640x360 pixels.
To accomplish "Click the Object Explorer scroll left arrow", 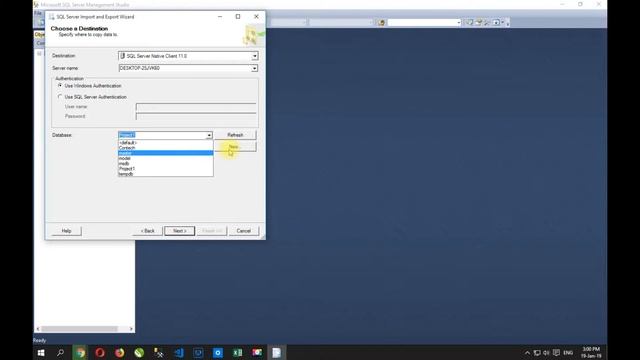I will tap(38, 329).
